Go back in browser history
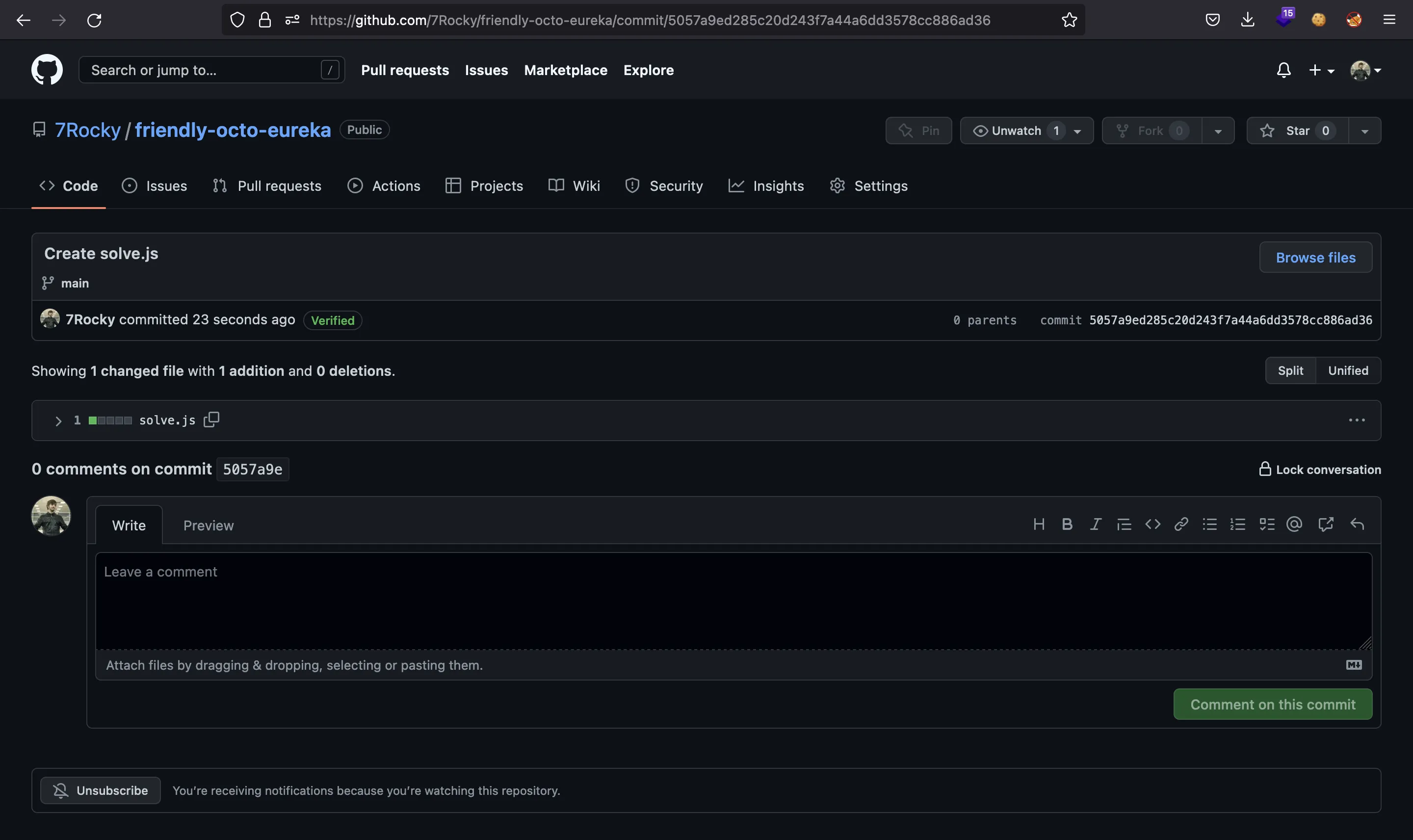 point(23,21)
